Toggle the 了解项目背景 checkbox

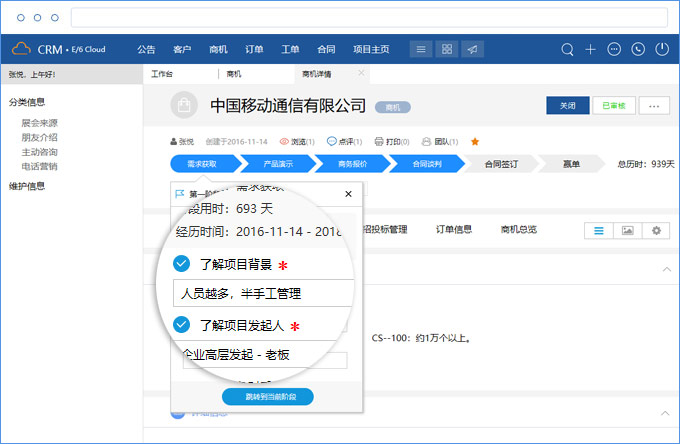coord(181,264)
